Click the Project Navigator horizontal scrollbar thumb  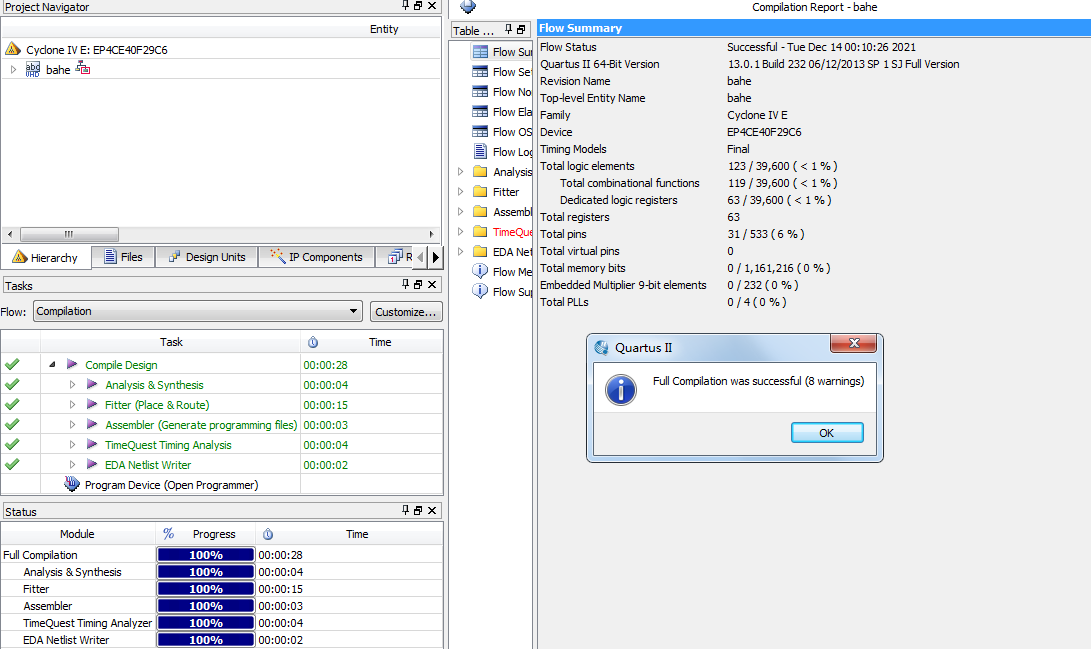click(x=69, y=234)
